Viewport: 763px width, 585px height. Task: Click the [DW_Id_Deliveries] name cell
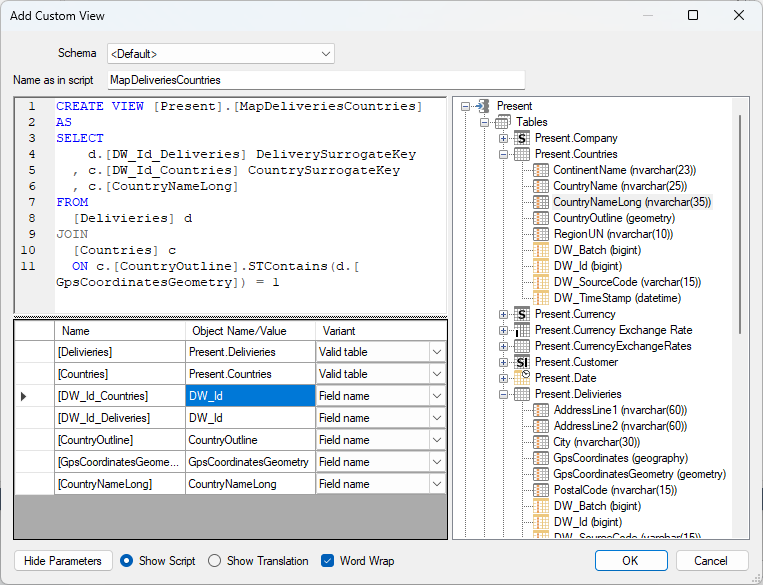pyautogui.click(x=120, y=418)
